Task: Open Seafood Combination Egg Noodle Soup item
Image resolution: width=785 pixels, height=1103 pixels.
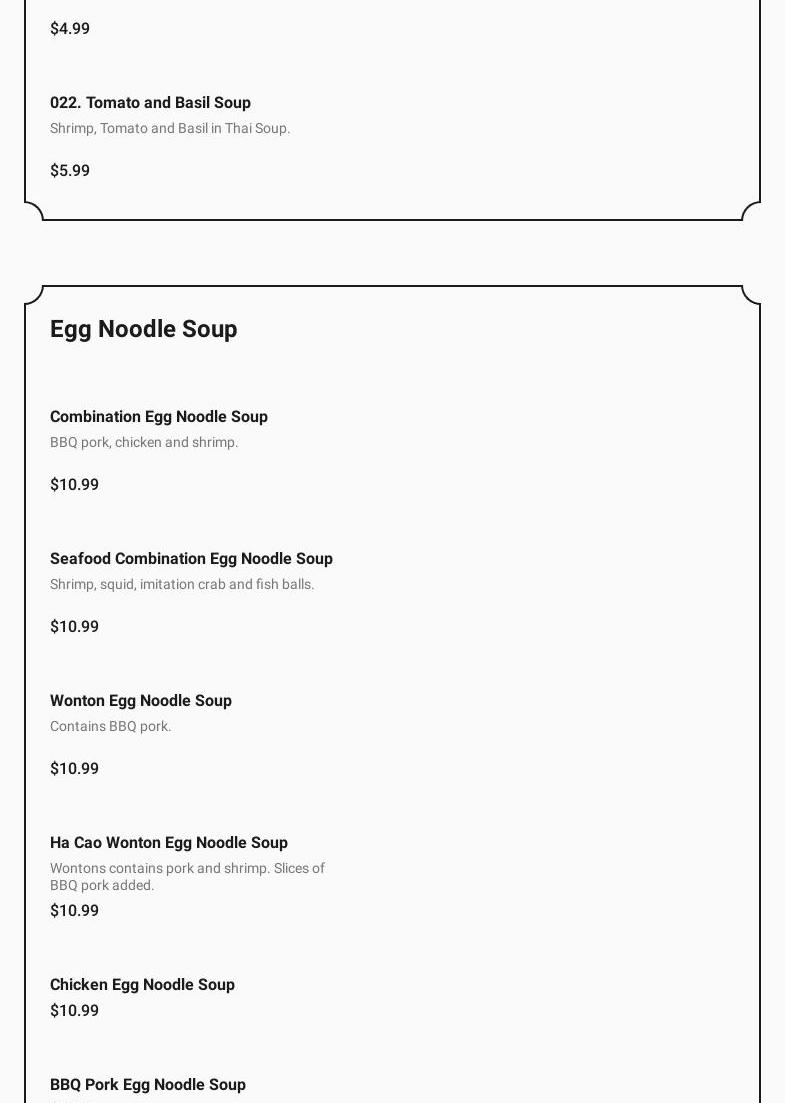Action: (x=191, y=558)
